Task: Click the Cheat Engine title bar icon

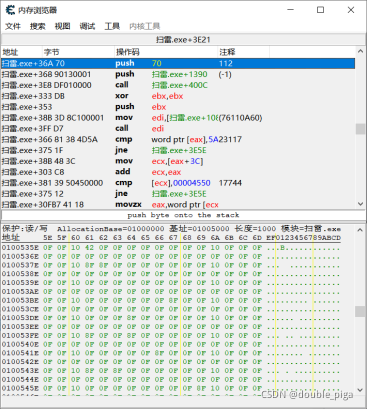Action: (10, 10)
